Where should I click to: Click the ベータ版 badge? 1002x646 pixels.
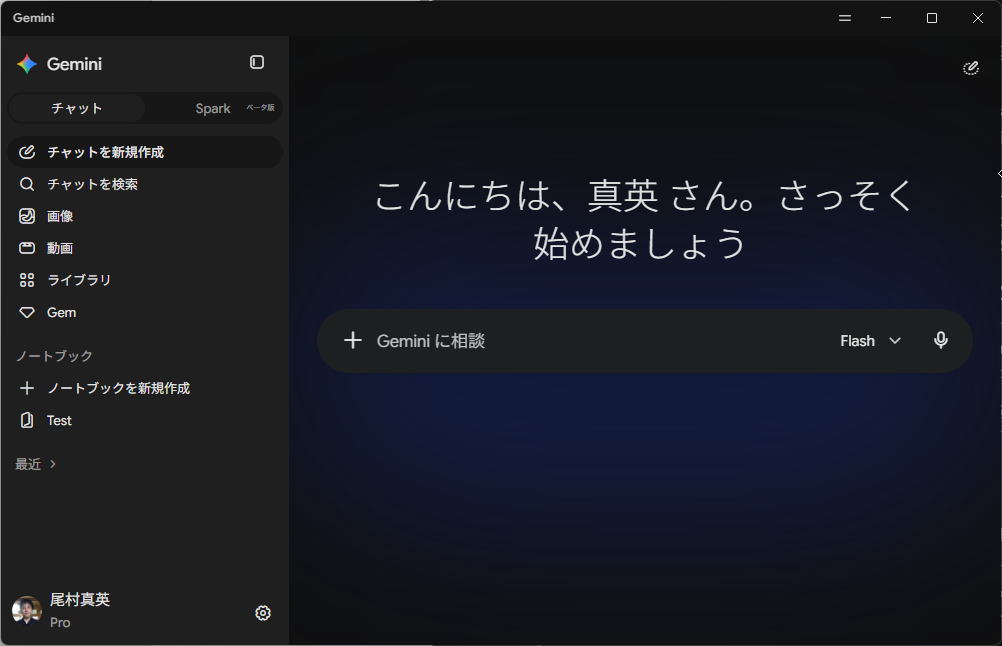pos(261,107)
